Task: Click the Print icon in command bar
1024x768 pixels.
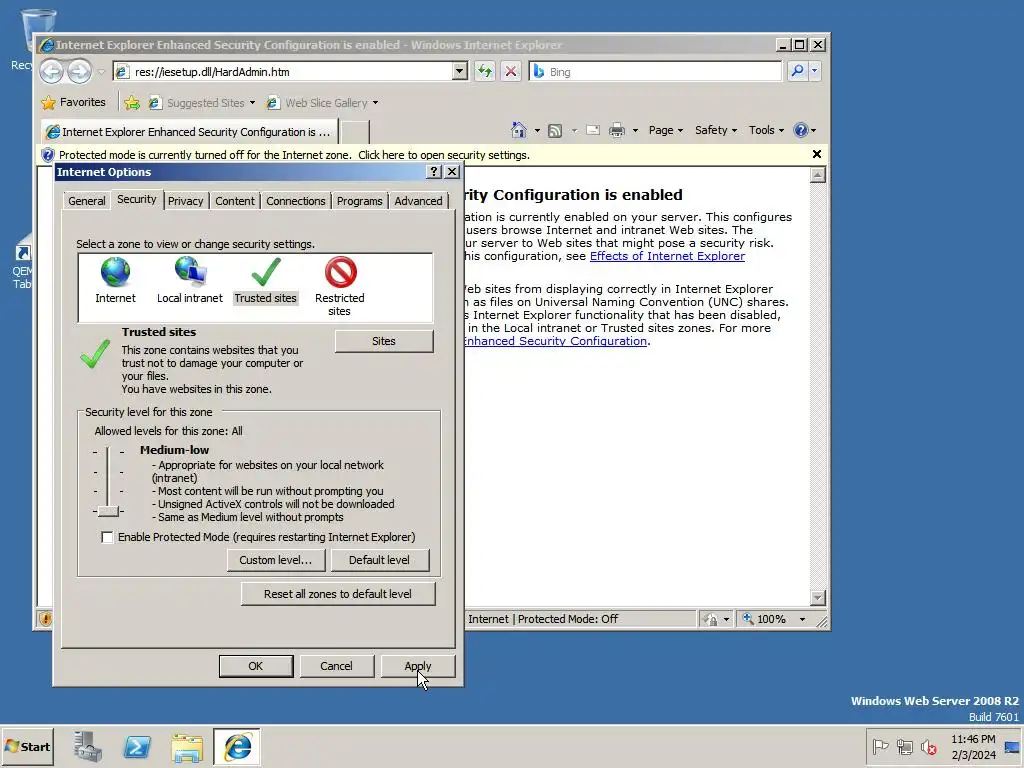Action: coord(616,130)
